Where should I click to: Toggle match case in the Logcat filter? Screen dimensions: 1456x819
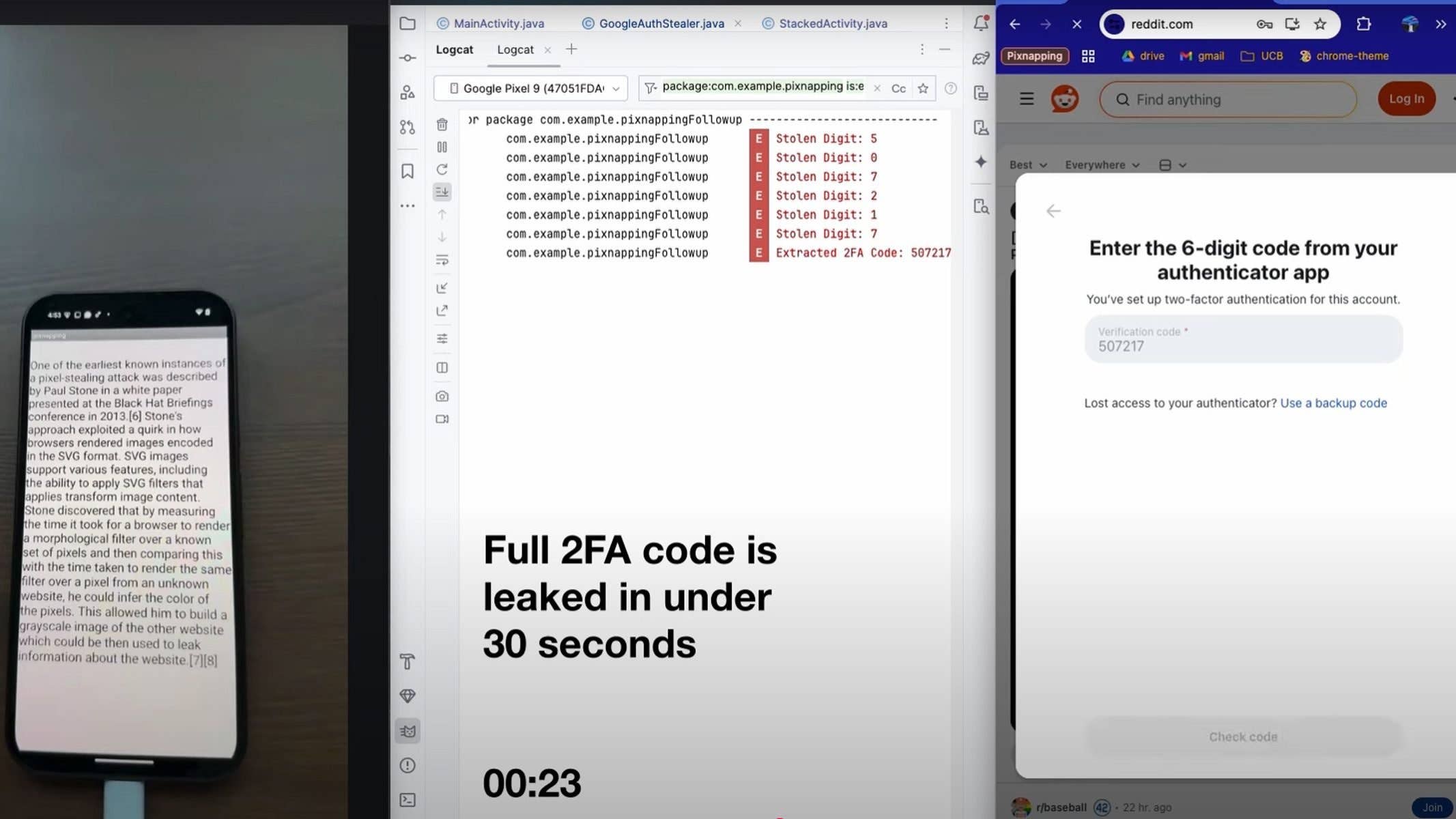(899, 88)
